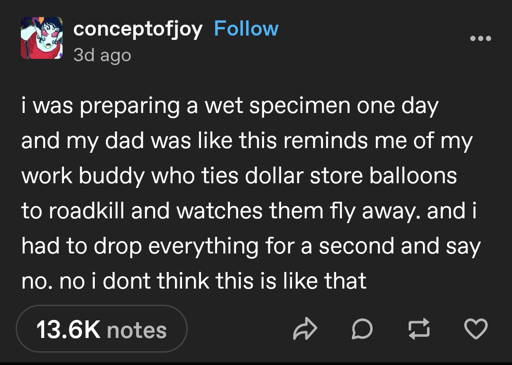Screen dimensions: 512x365
Task: Click the 13.6K count number
Action: (68, 330)
